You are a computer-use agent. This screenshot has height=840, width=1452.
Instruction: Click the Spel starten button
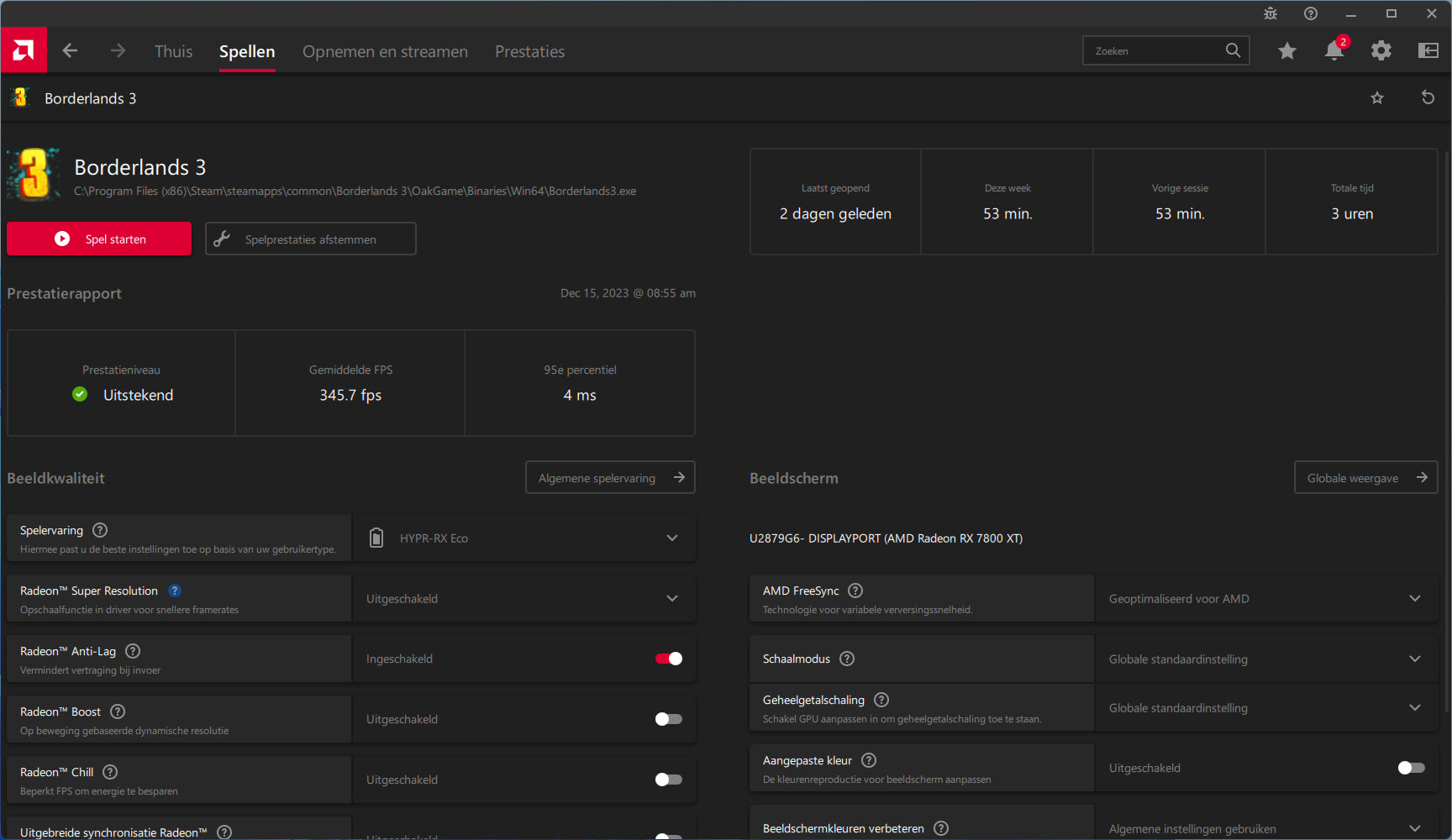(99, 239)
